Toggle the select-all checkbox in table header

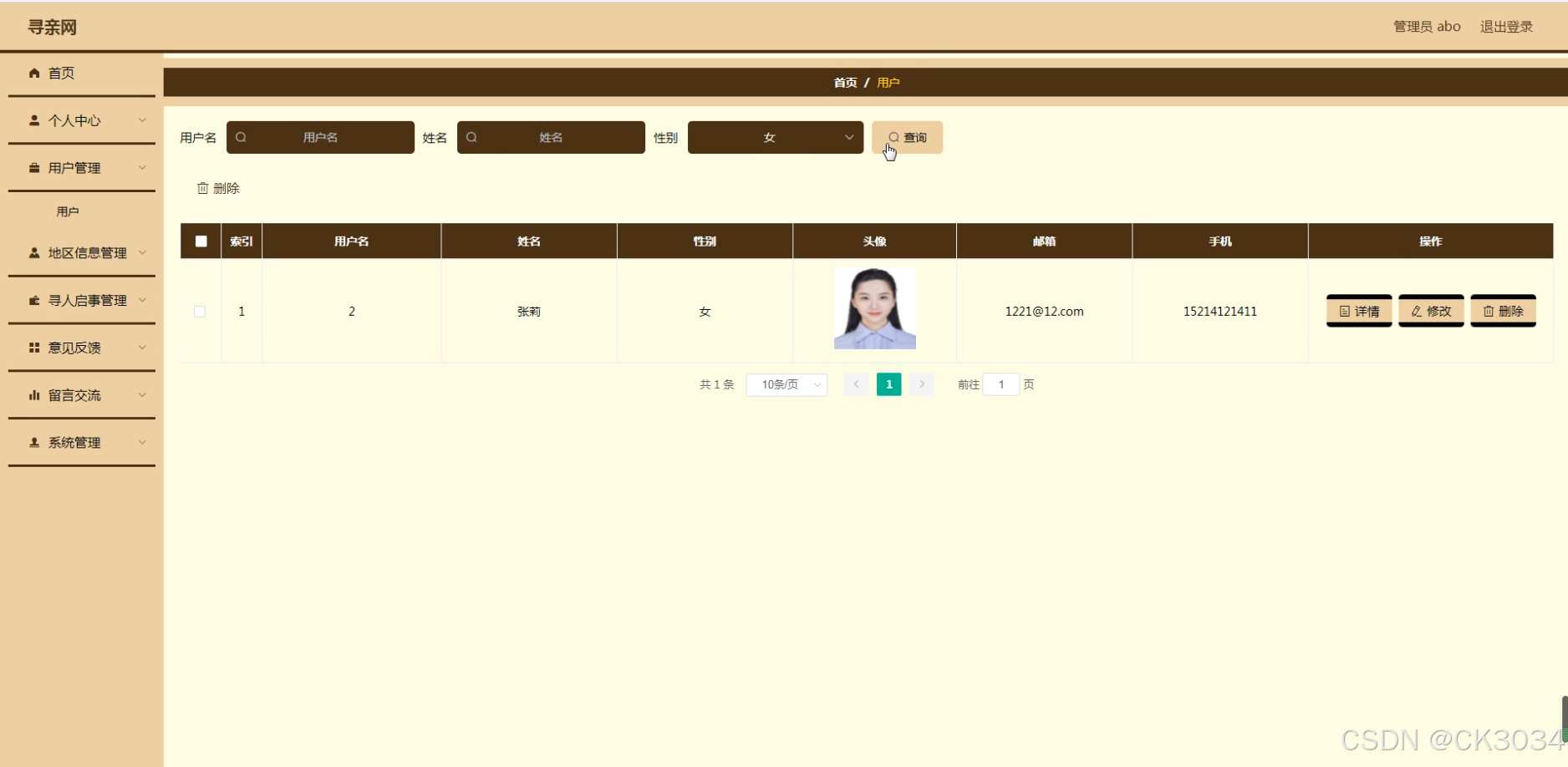point(201,241)
